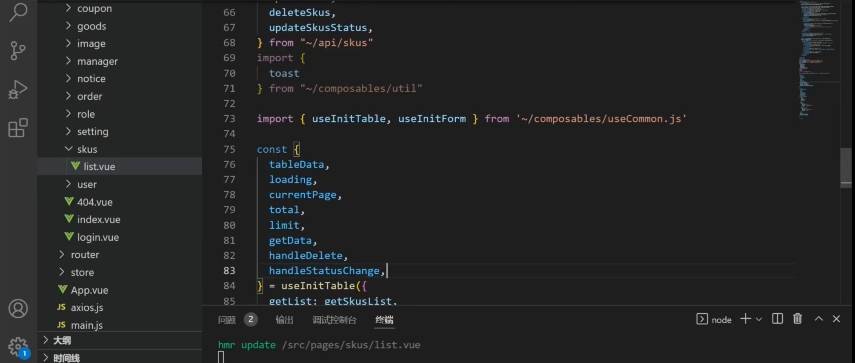Viewport: 855px width, 363px height.
Task: Expand the router folder
Action: coord(79,255)
